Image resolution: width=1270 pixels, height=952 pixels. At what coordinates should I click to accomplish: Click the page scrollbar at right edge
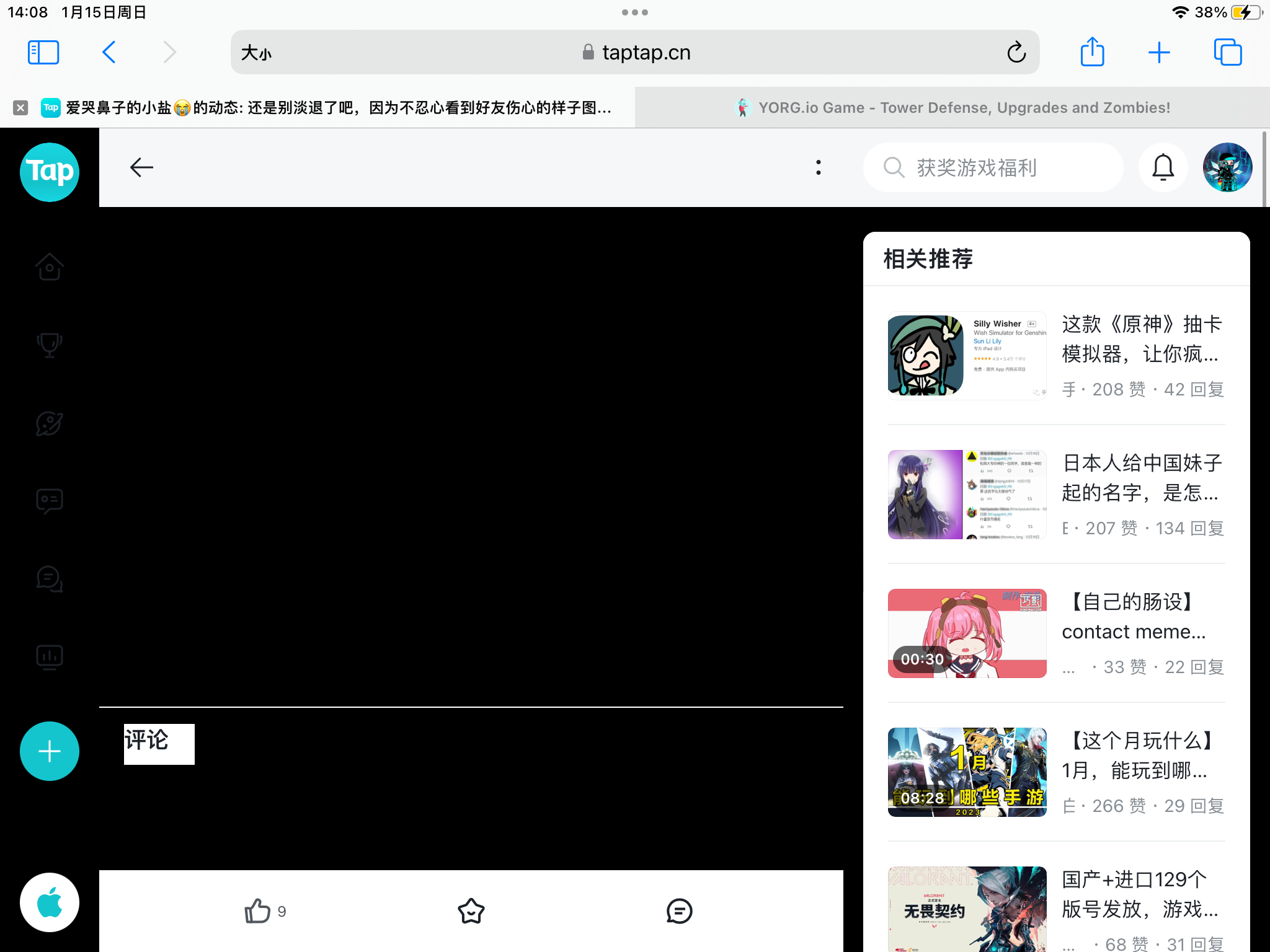tap(1265, 169)
